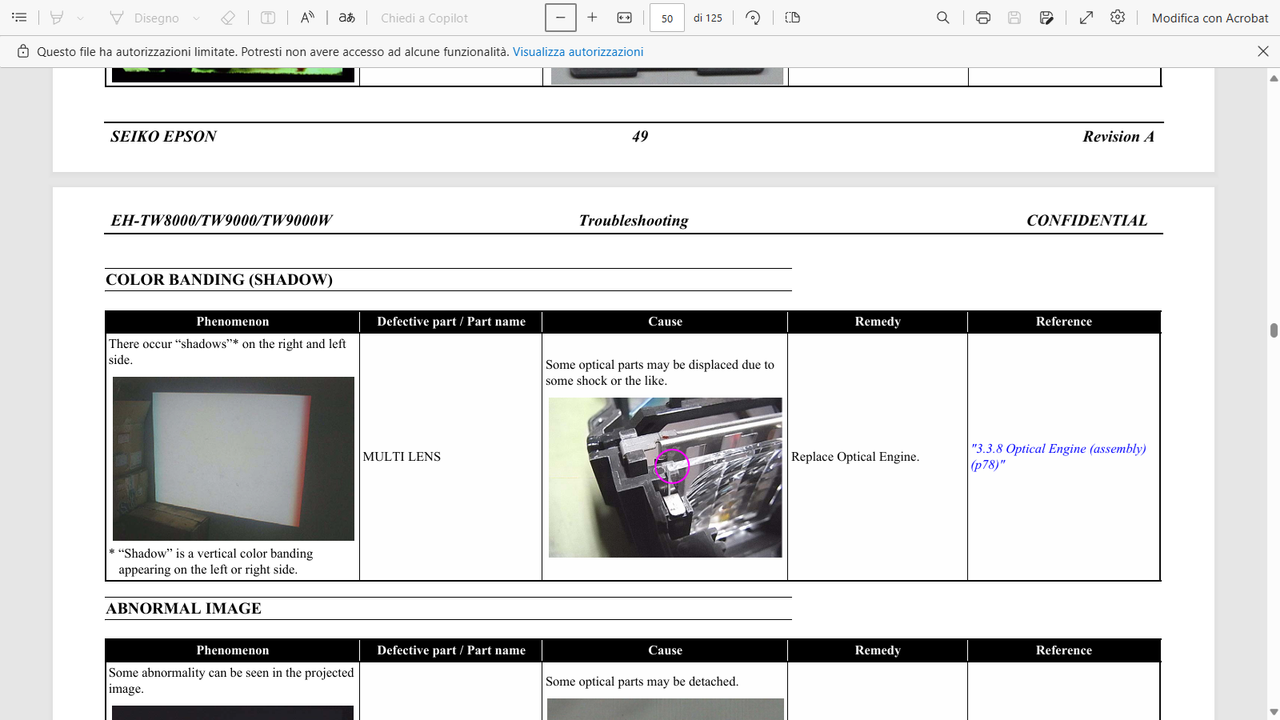Click the COLOR BANDING (SHADOW) heading
The height and width of the screenshot is (720, 1280).
pos(219,280)
